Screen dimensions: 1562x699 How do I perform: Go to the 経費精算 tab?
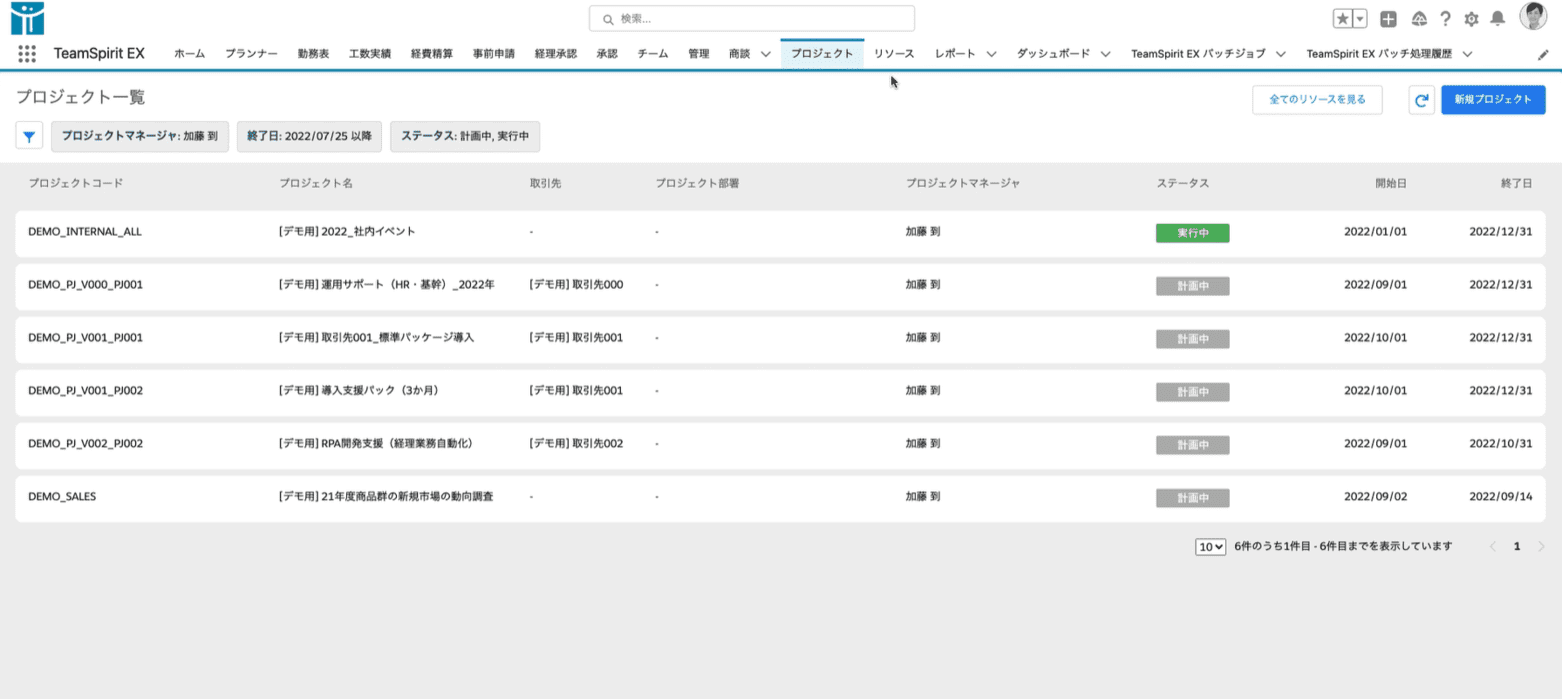point(431,54)
